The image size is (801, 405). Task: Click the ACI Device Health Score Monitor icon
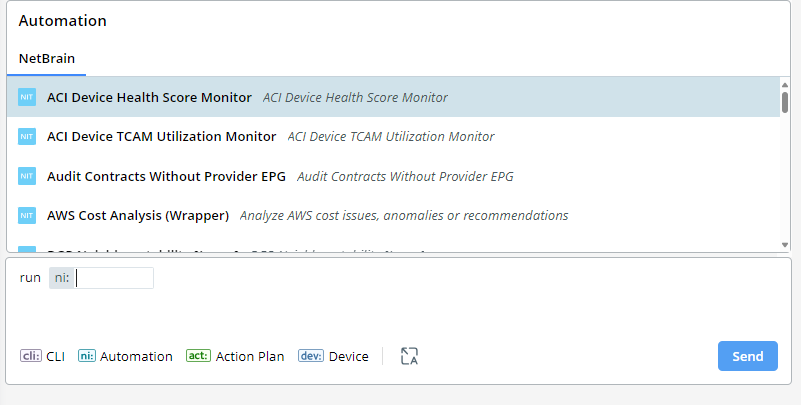tap(27, 98)
